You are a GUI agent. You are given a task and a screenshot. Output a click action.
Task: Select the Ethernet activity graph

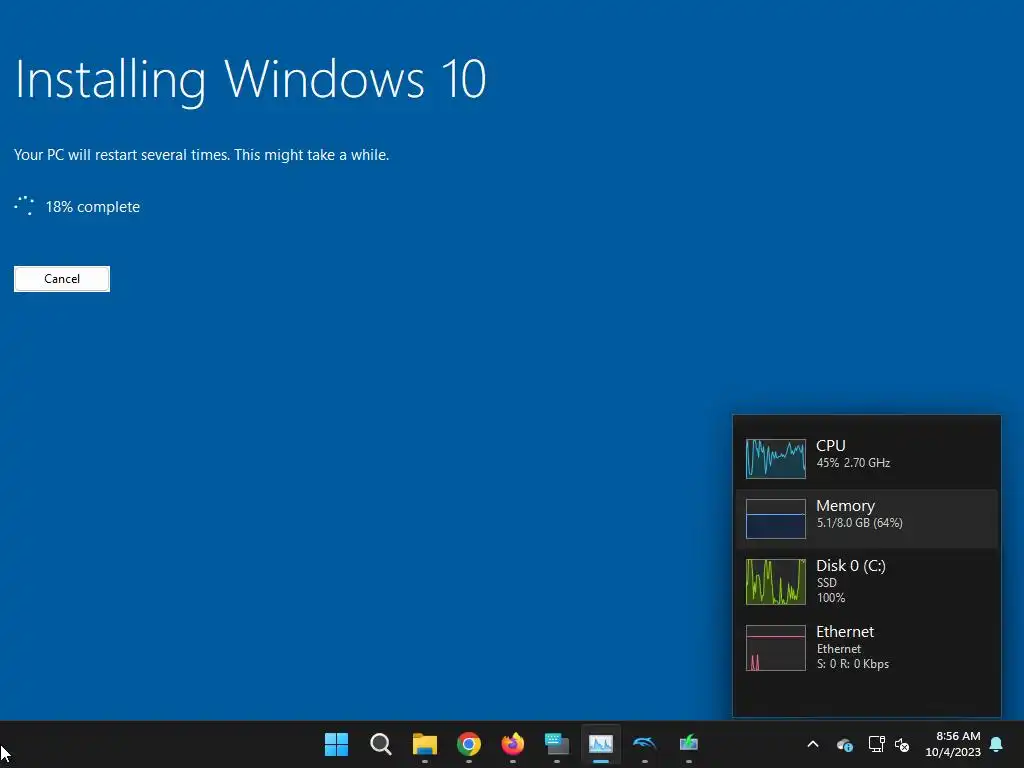tap(776, 648)
